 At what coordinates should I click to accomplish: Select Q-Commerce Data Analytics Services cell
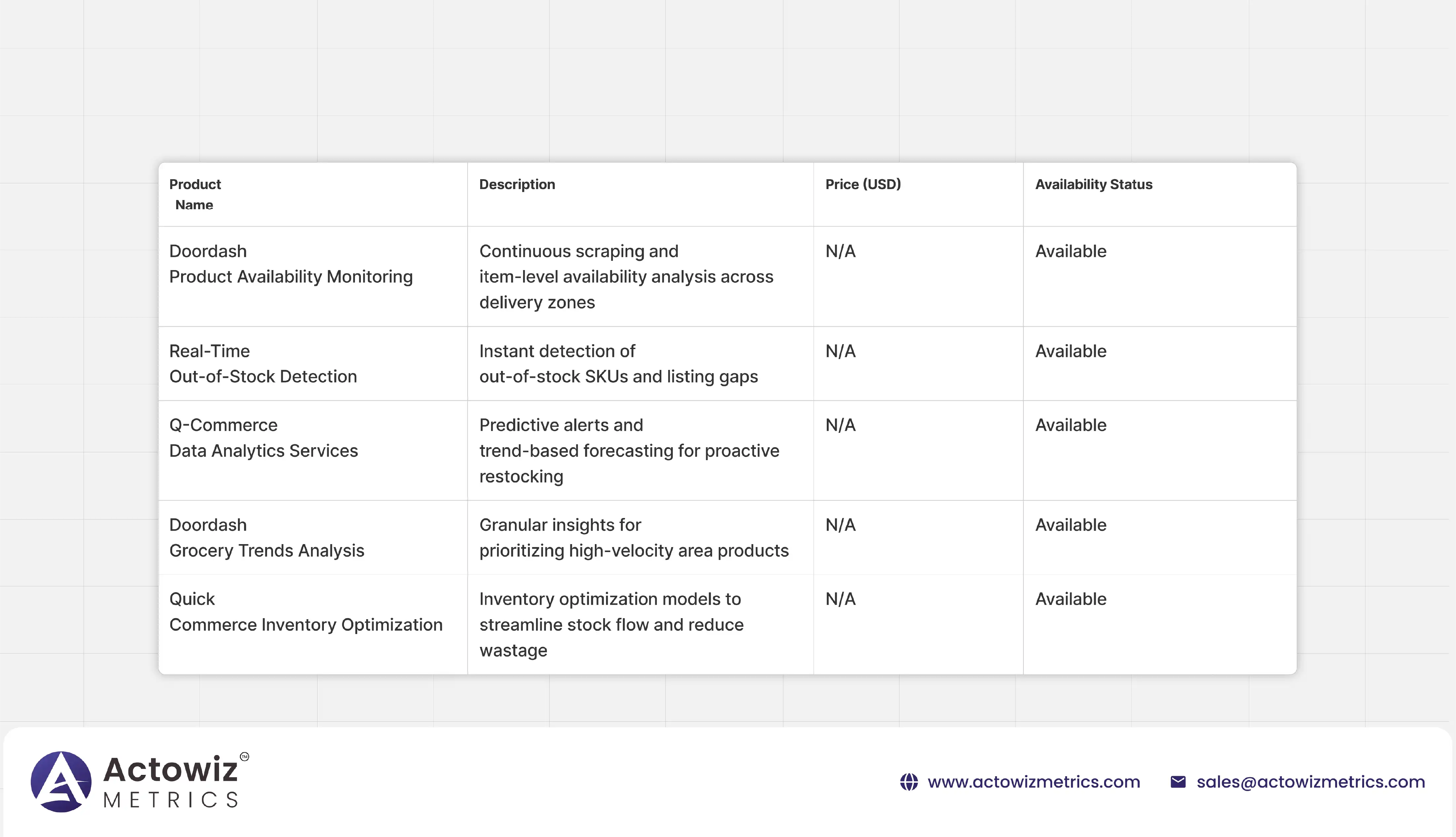click(263, 438)
